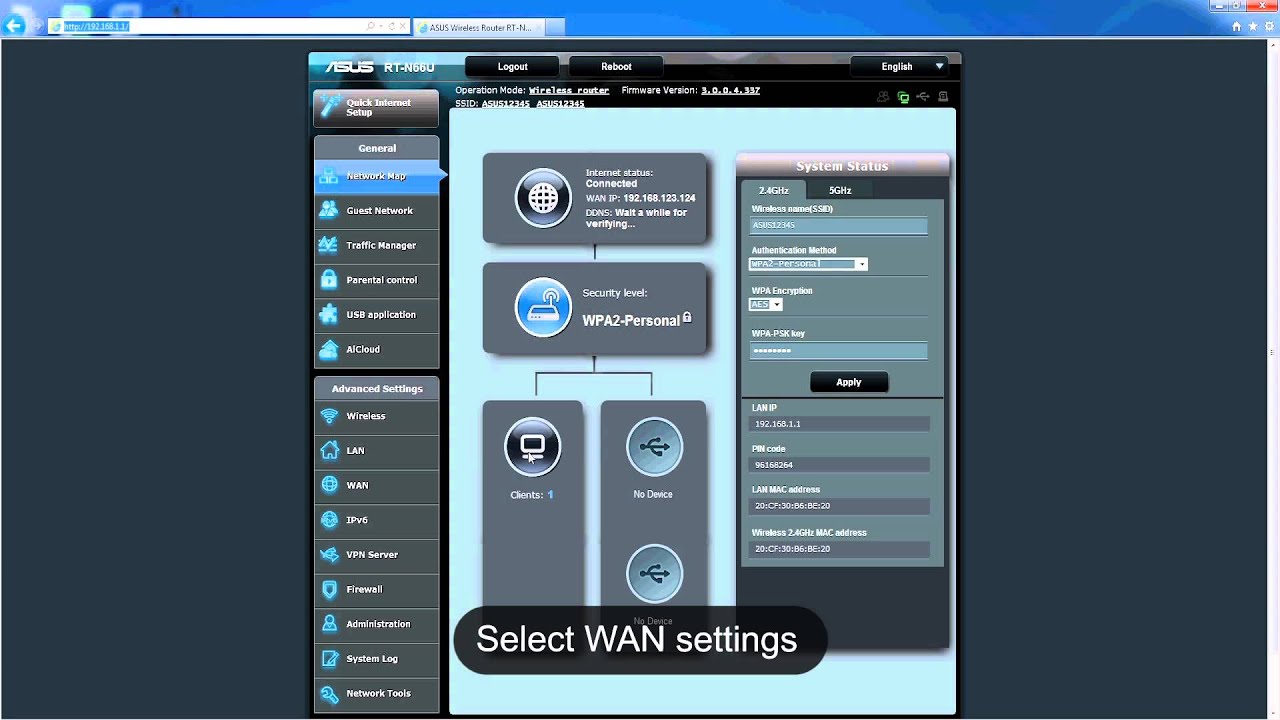Click the Clients computer icon

[532, 446]
